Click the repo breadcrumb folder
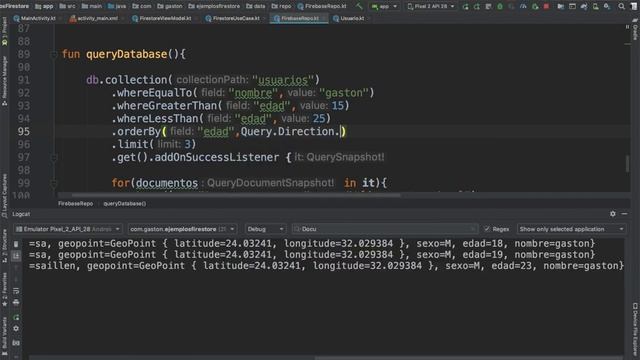The width and height of the screenshot is (640, 360). (281, 6)
